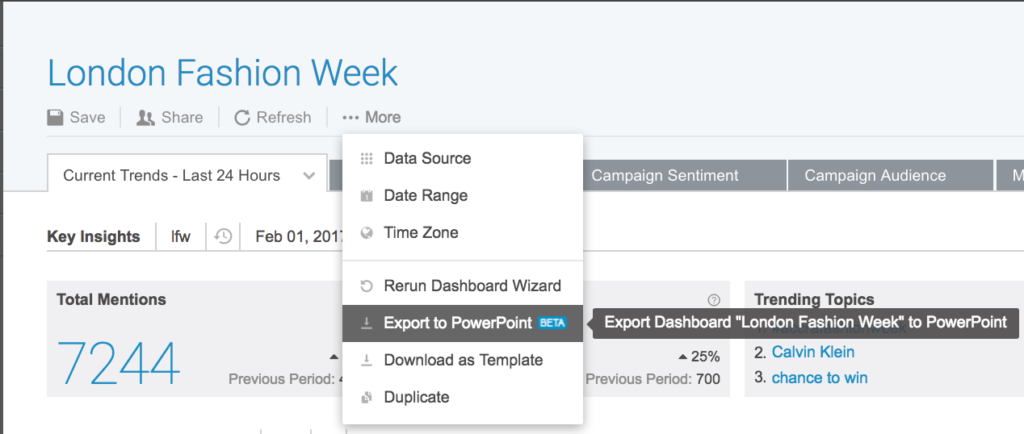The image size is (1024, 434).
Task: Click the Data Source grid icon
Action: pos(366,158)
